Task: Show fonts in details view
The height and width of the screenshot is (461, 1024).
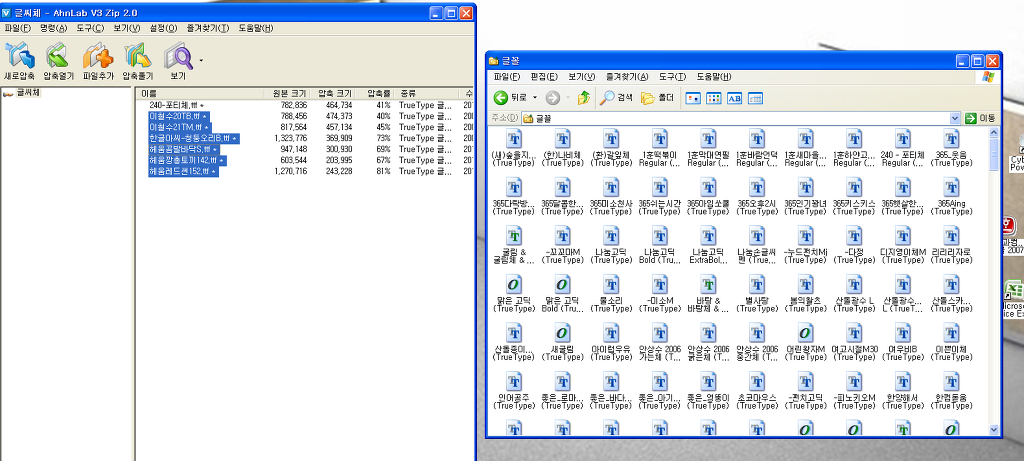Action: tap(755, 98)
